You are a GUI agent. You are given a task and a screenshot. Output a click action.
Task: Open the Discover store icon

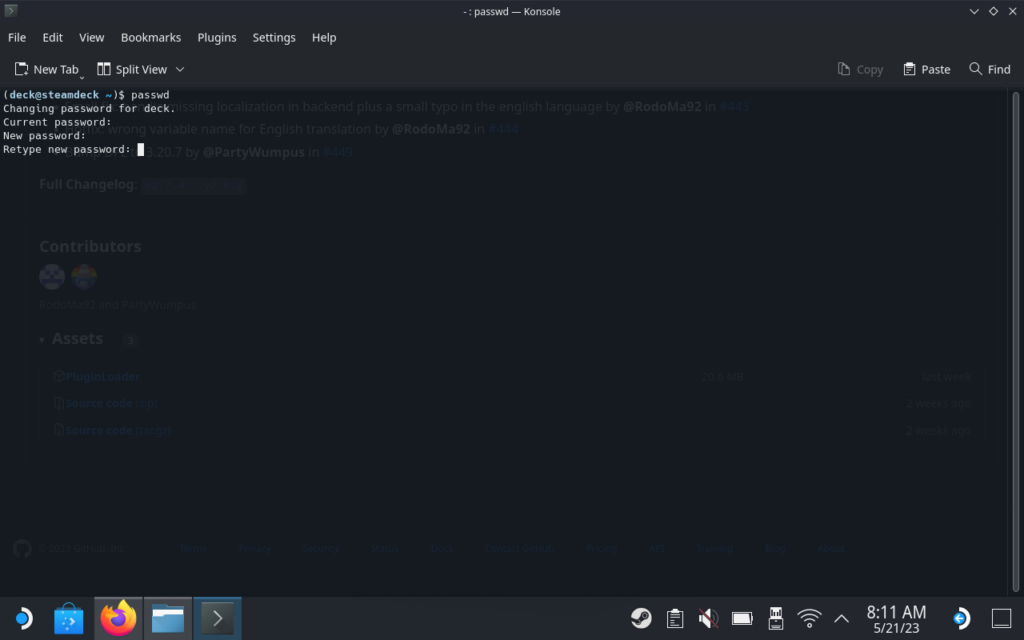pyautogui.click(x=69, y=619)
